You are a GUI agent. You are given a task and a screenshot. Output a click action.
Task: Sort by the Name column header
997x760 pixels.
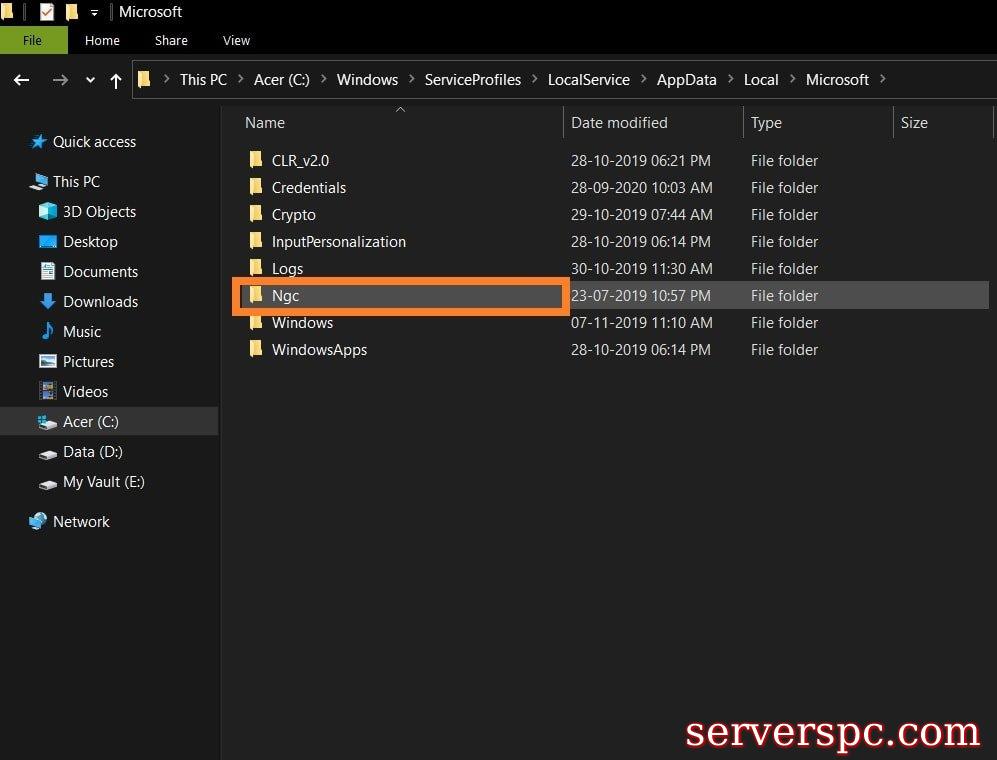point(265,123)
